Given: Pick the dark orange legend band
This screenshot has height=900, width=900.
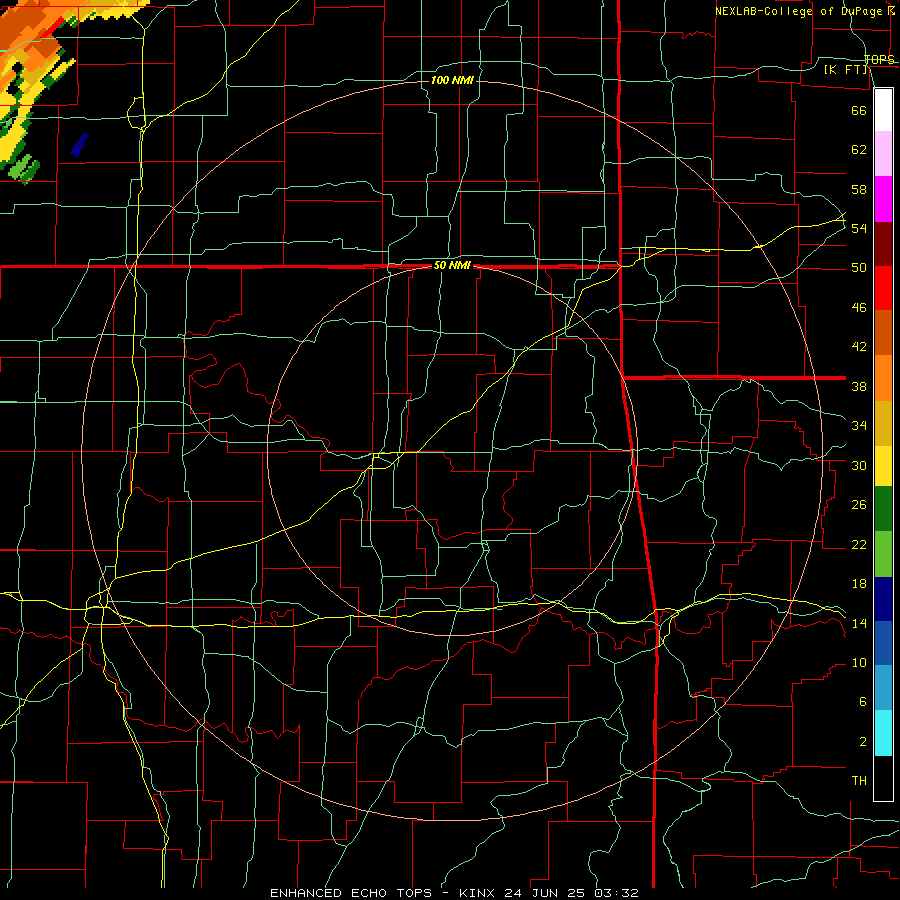Looking at the screenshot, I should click(883, 332).
